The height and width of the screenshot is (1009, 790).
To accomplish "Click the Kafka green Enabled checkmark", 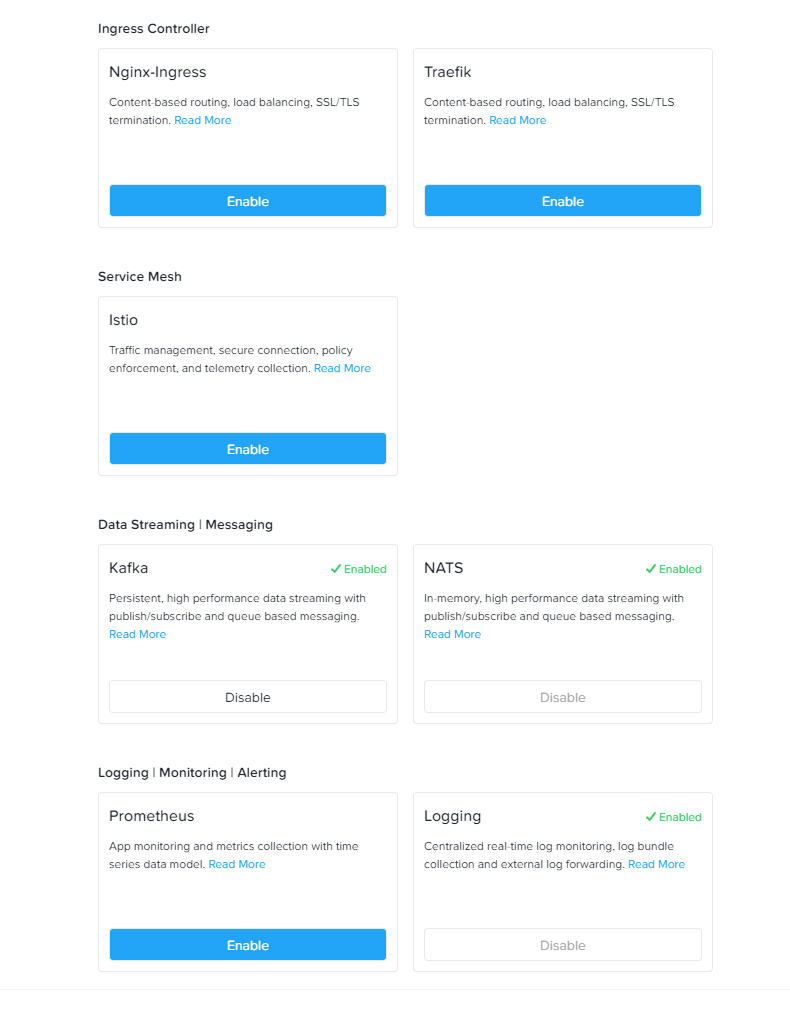I will point(336,569).
